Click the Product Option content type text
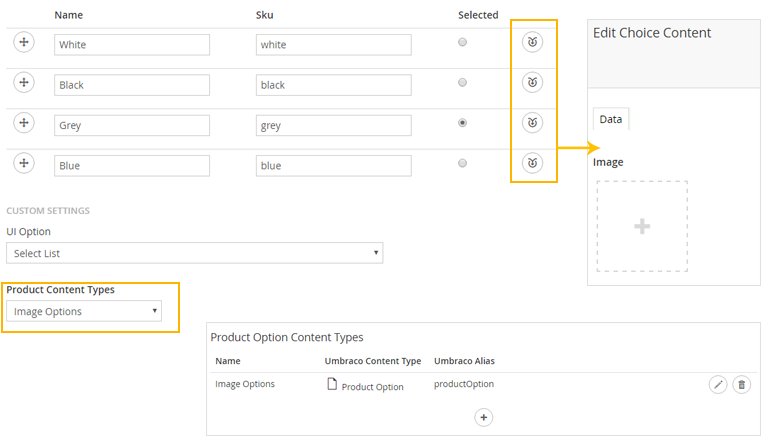Viewport: 770px width, 440px height. tap(372, 387)
